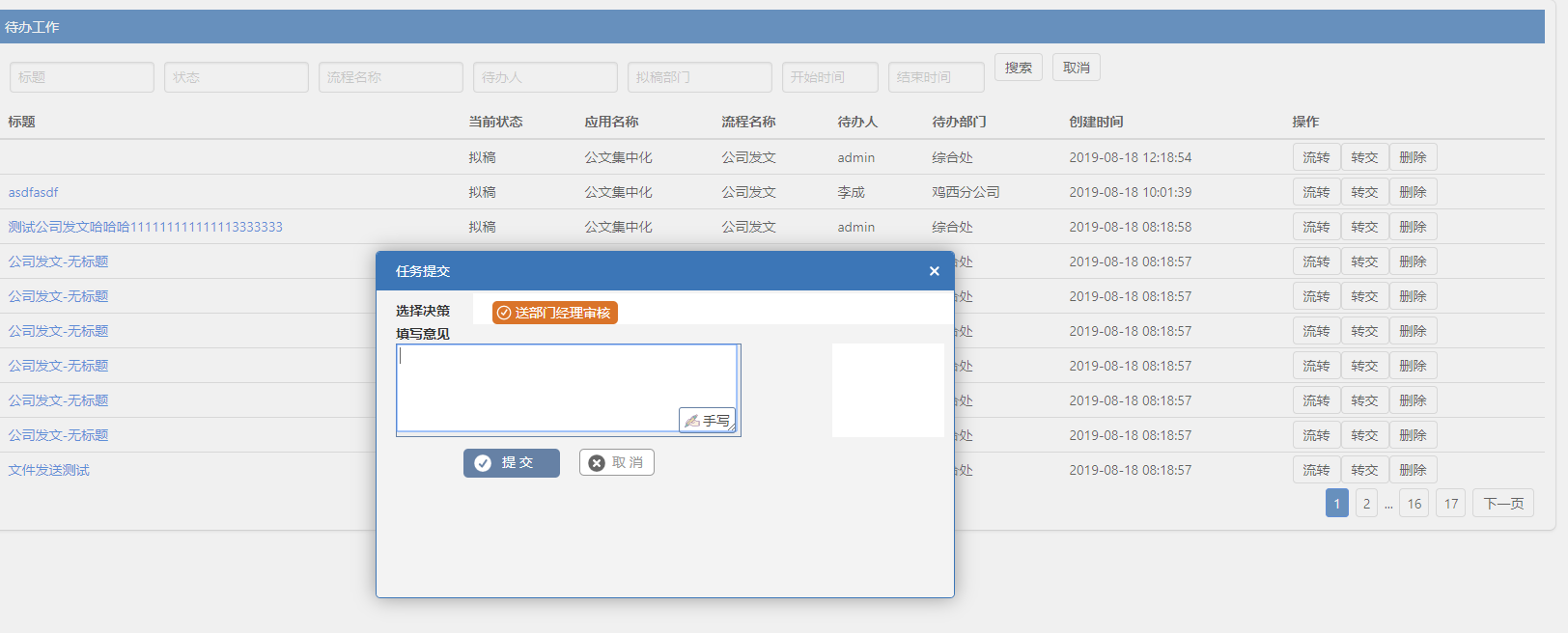Click 删除 in the 文件发送测试 row
Image resolution: width=1568 pixels, height=633 pixels.
pyautogui.click(x=1413, y=470)
